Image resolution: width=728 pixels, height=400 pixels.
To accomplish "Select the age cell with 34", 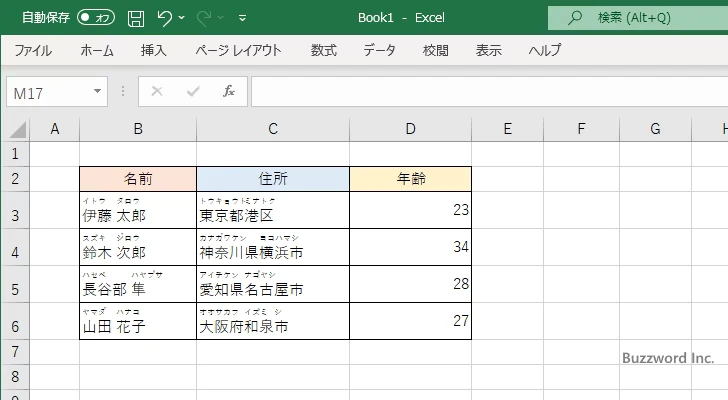I will (x=410, y=247).
